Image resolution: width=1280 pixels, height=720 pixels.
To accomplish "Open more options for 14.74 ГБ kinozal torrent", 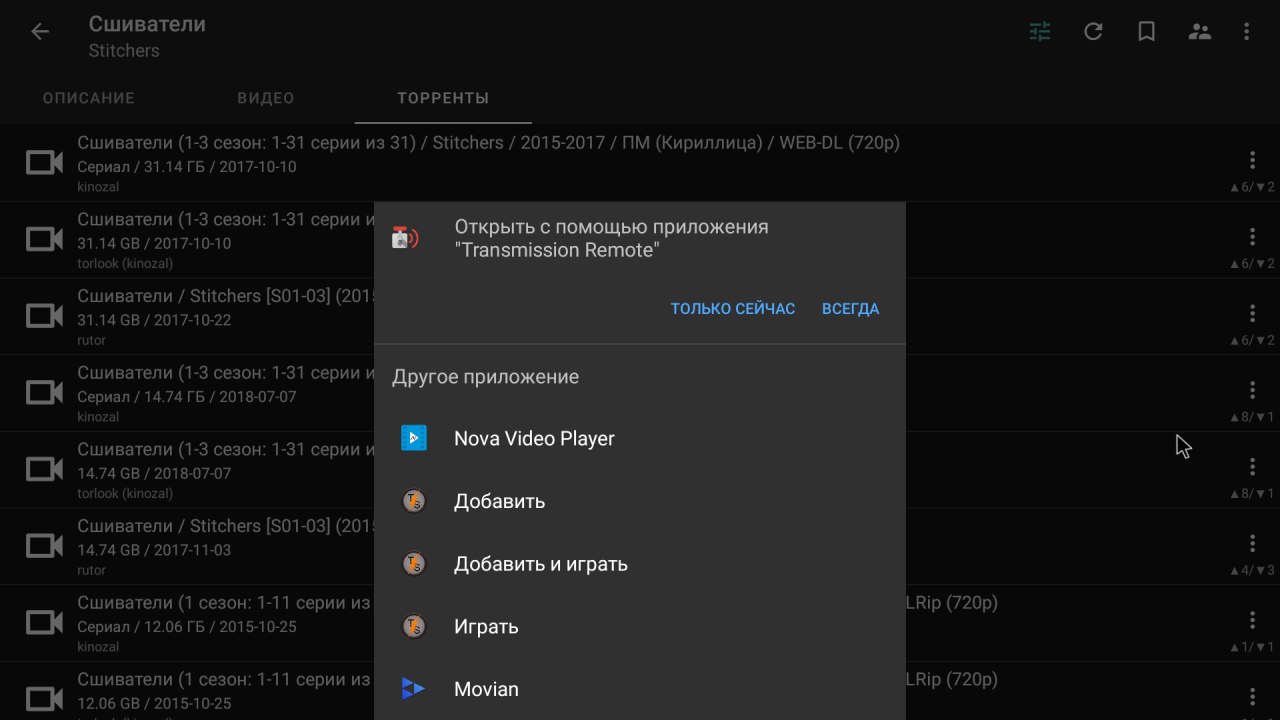I will (x=1252, y=390).
